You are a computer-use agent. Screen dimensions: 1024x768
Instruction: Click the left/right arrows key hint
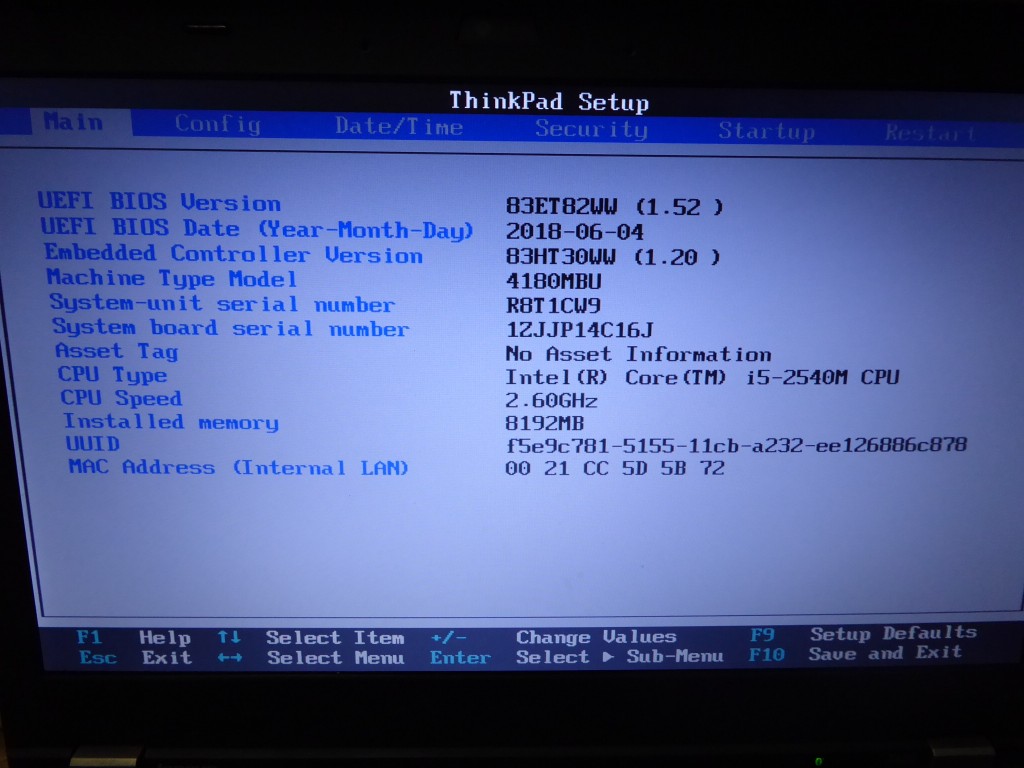(x=230, y=657)
